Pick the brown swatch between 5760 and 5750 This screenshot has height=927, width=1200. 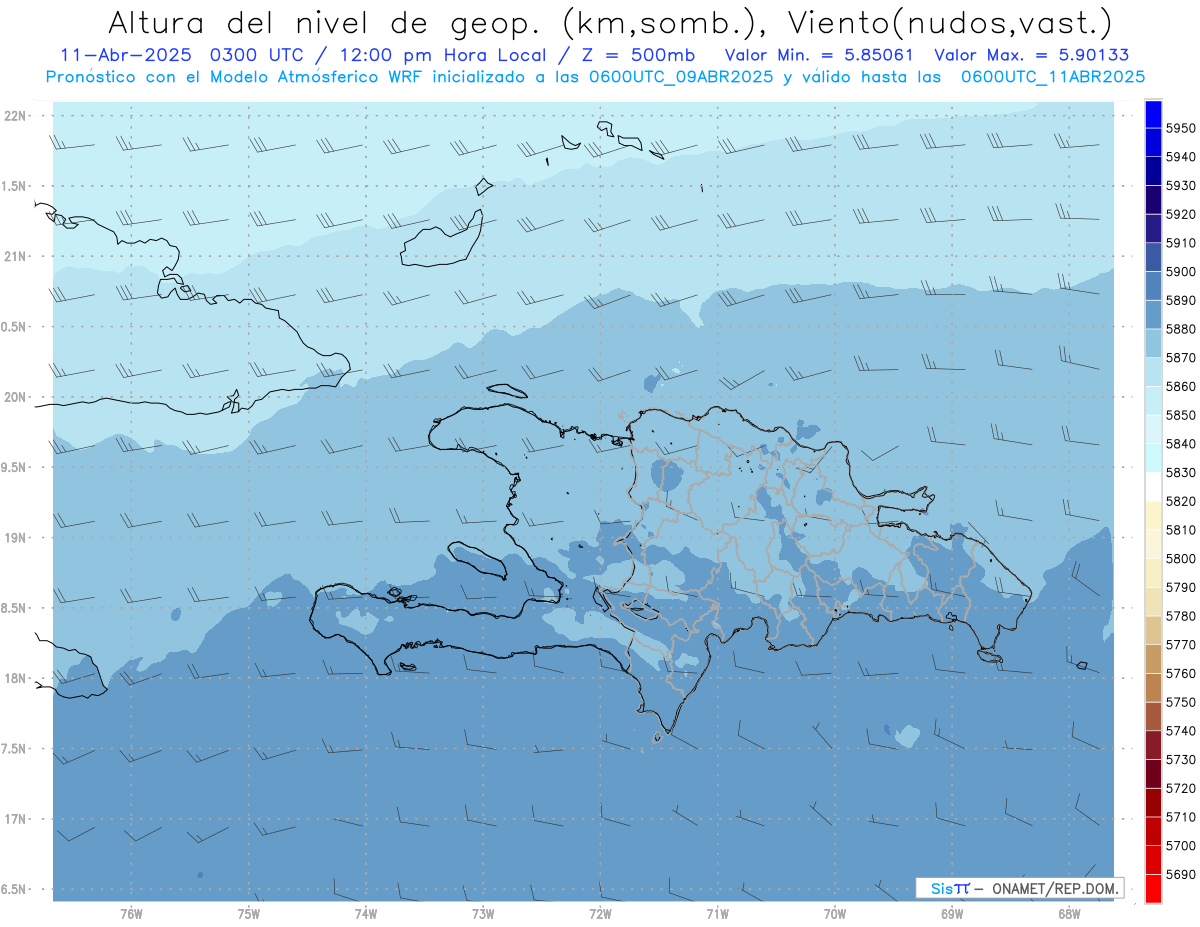[x=1153, y=688]
